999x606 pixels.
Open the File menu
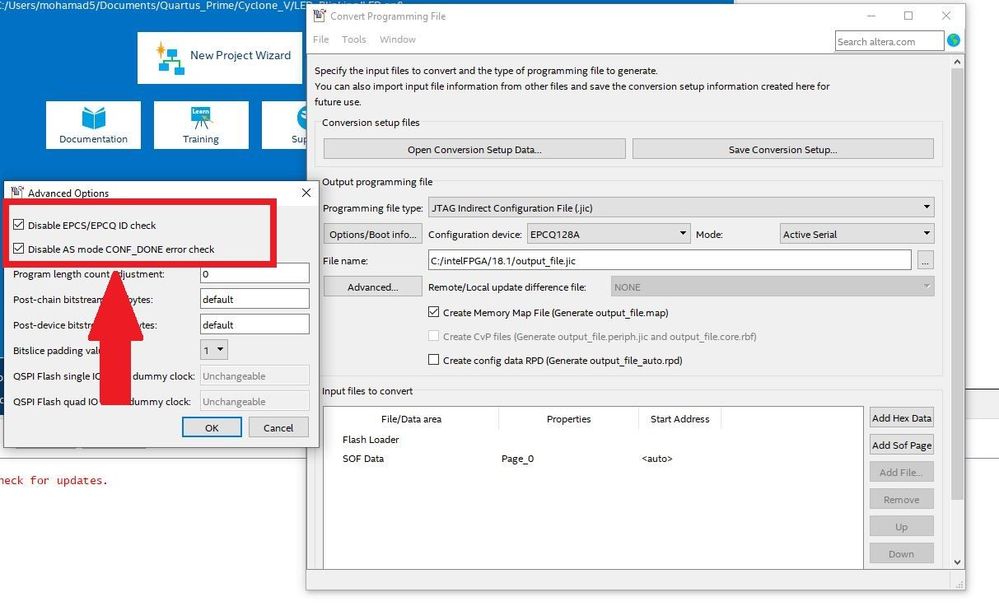pyautogui.click(x=321, y=40)
